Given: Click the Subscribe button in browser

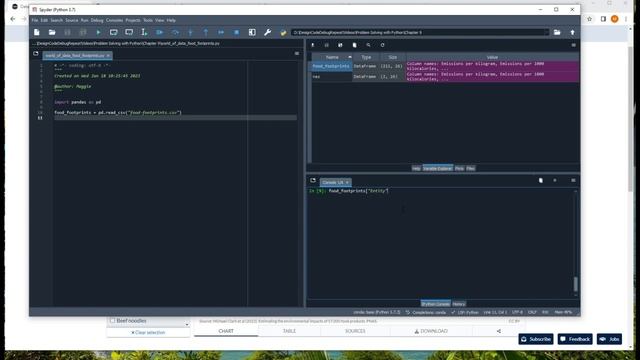Looking at the screenshot, I should pos(536,339).
